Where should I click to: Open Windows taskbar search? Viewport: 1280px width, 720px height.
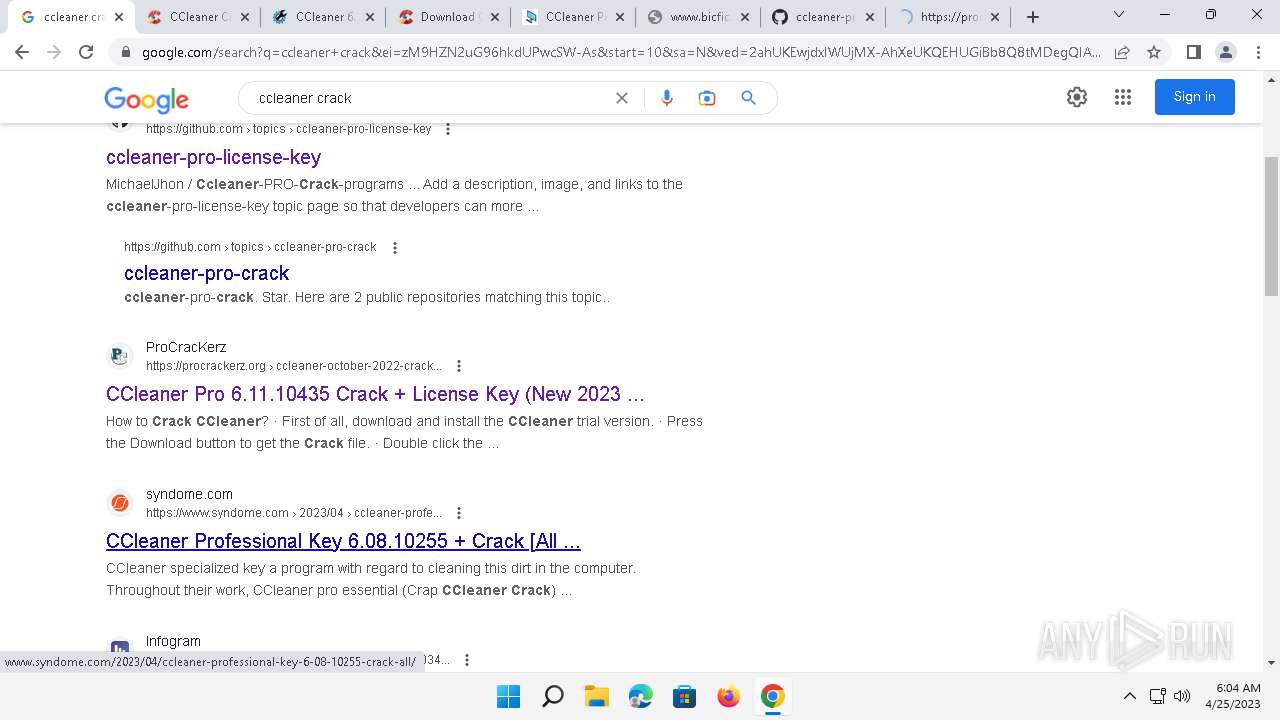(553, 696)
